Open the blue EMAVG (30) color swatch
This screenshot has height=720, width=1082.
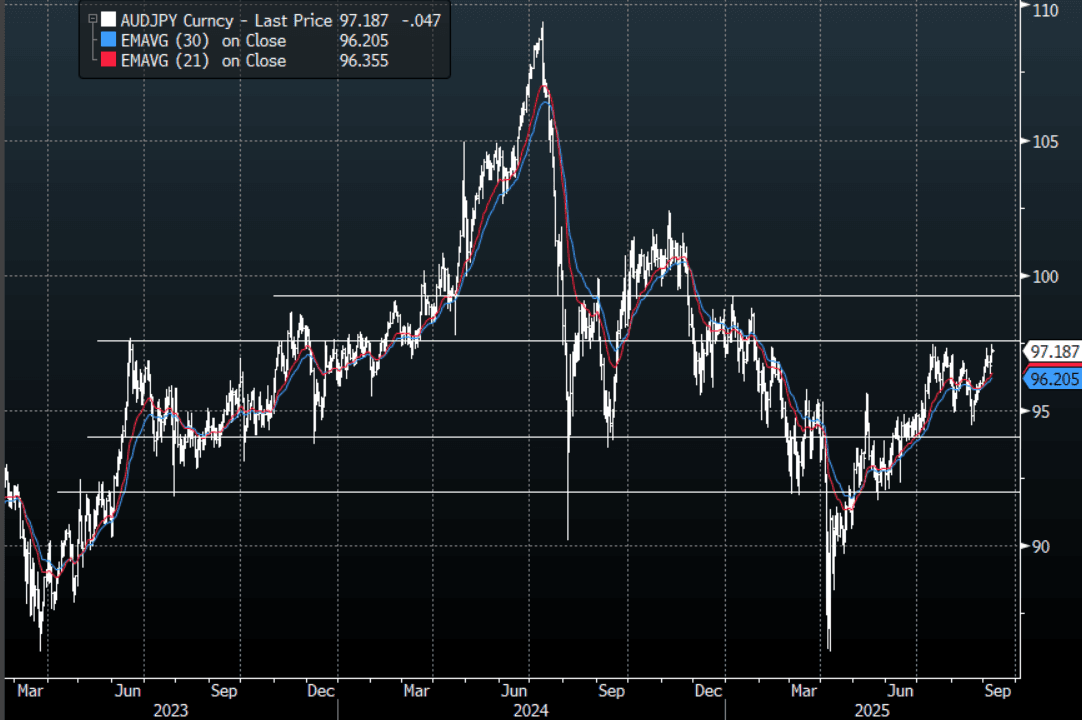click(x=108, y=41)
